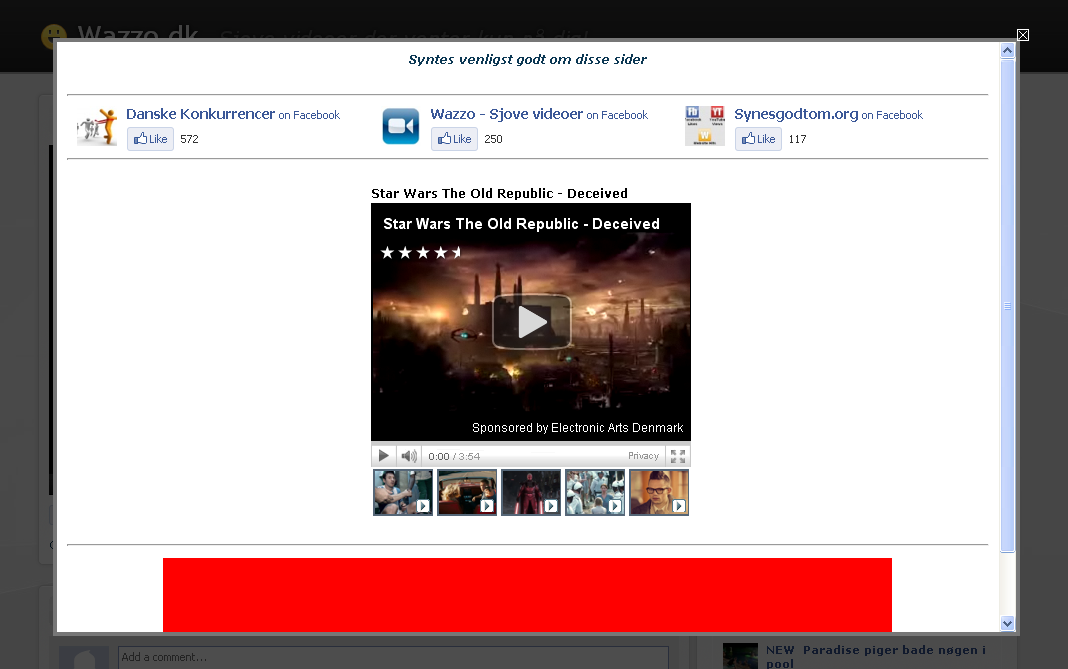Enter fullscreen mode on the video player

click(x=678, y=456)
